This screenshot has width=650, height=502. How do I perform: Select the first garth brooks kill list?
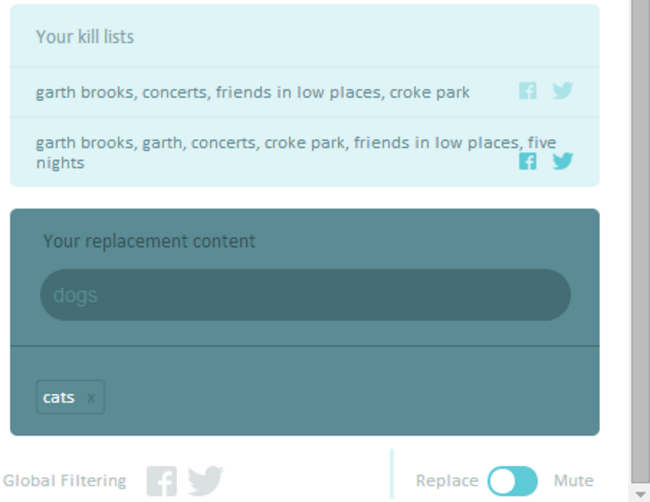tap(252, 92)
